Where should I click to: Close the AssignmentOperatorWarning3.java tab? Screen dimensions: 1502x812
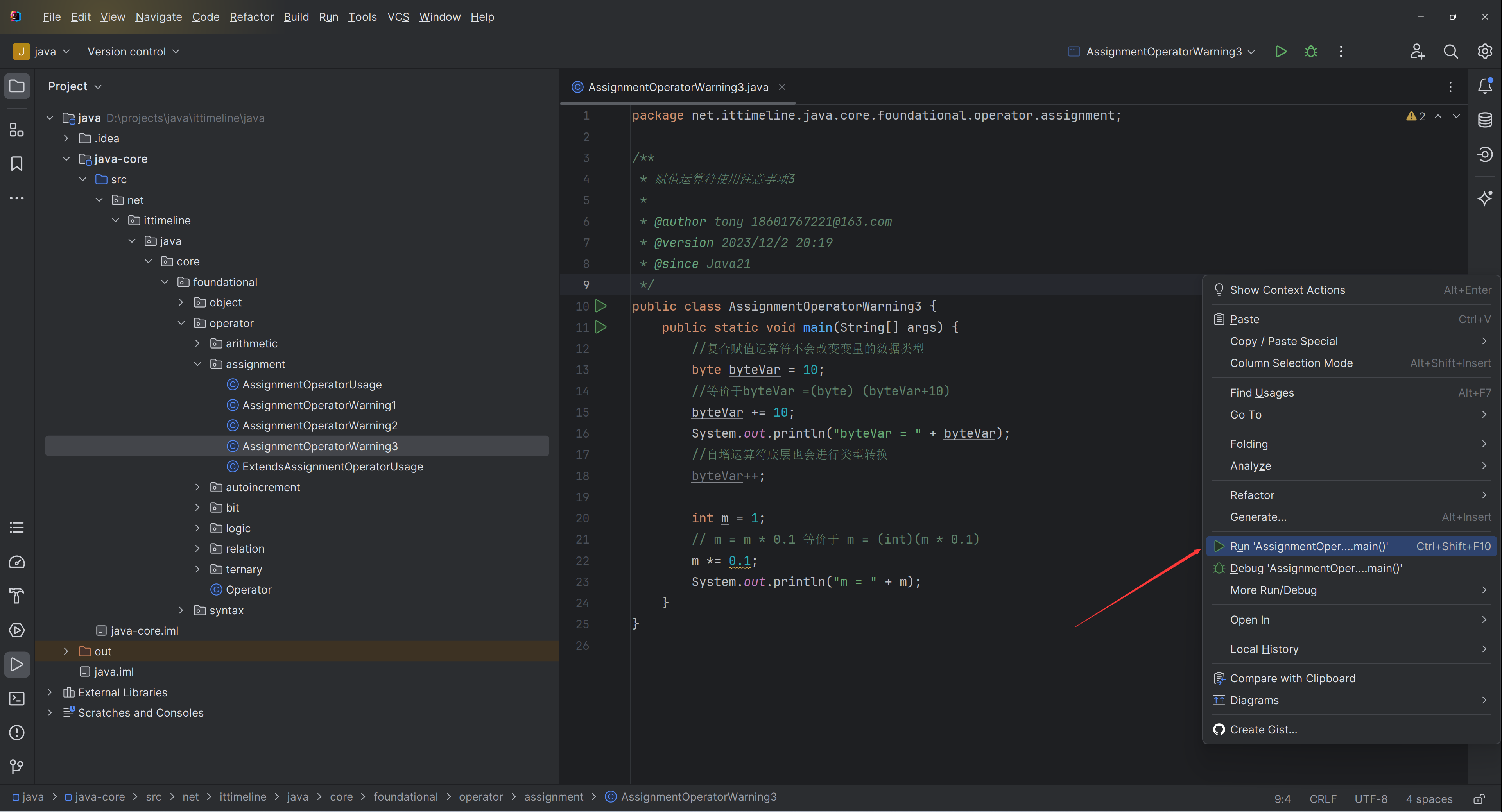(782, 87)
